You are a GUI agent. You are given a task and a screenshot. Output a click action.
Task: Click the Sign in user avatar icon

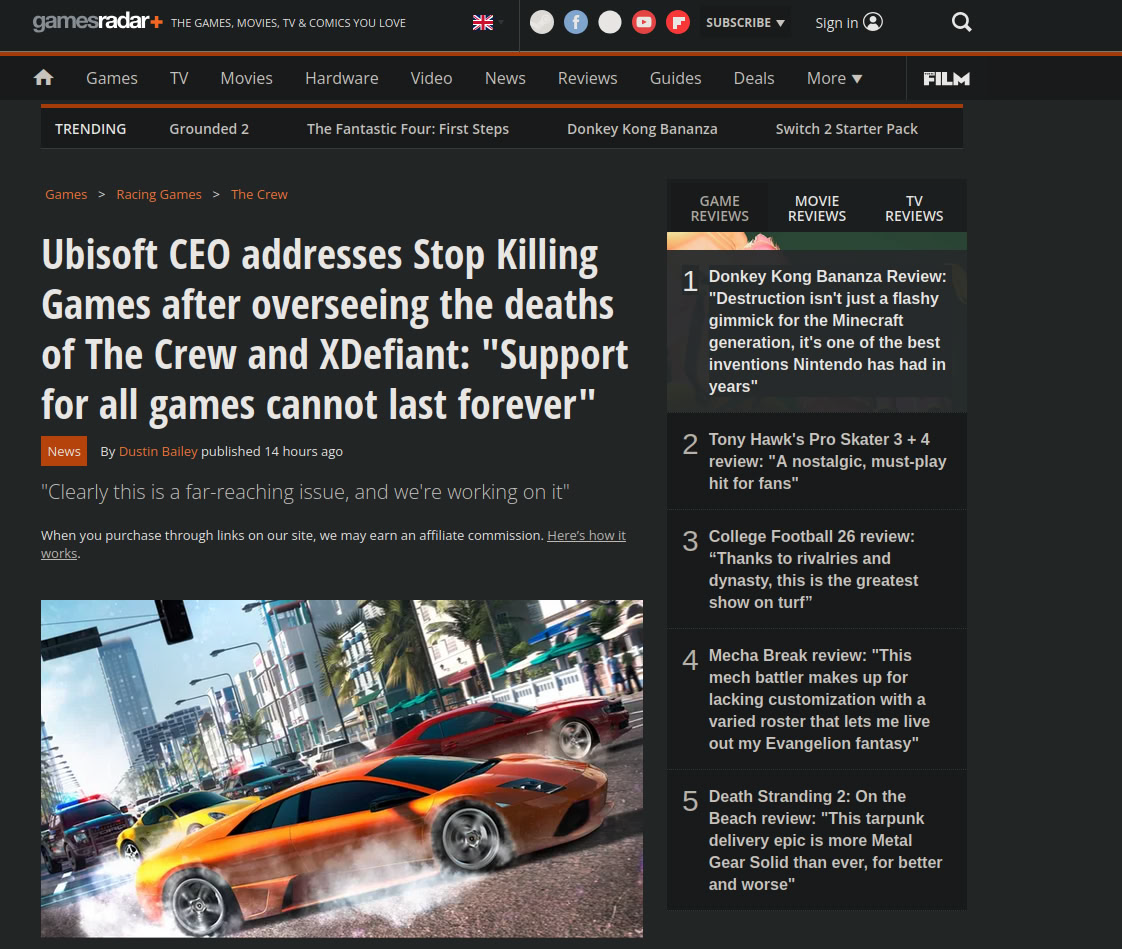(873, 22)
